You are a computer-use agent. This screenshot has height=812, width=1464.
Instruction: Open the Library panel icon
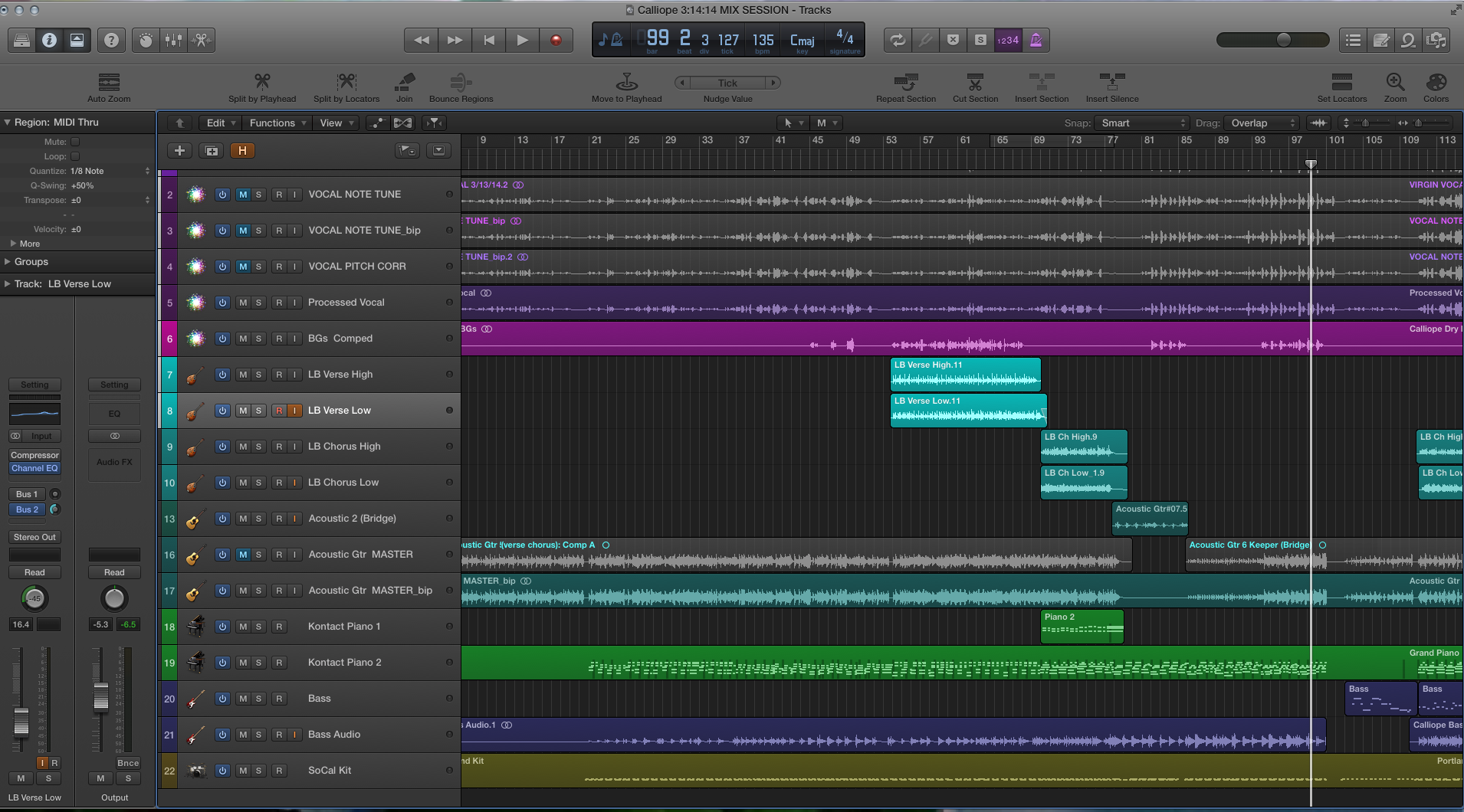click(x=22, y=40)
